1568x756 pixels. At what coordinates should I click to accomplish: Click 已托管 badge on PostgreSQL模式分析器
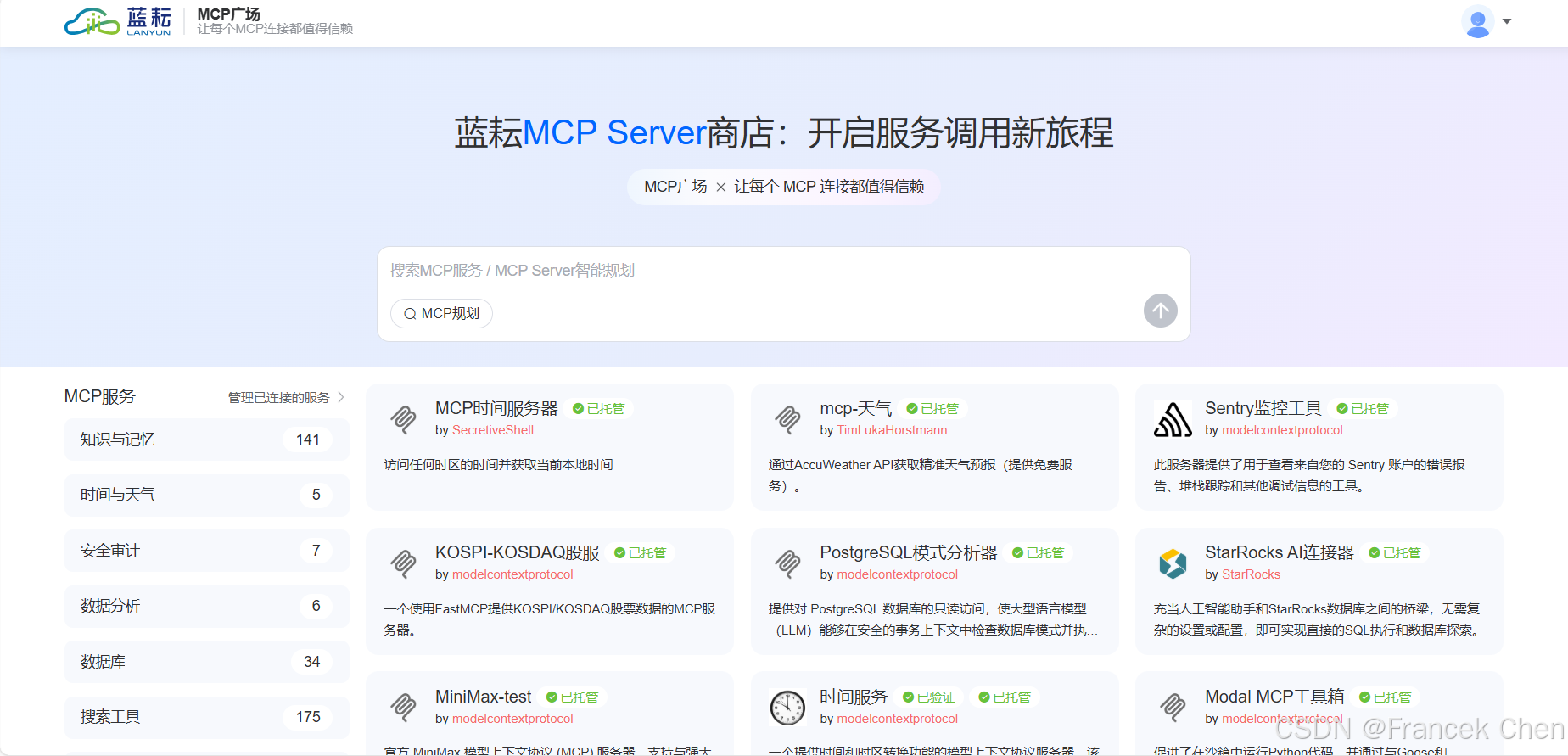(1039, 553)
